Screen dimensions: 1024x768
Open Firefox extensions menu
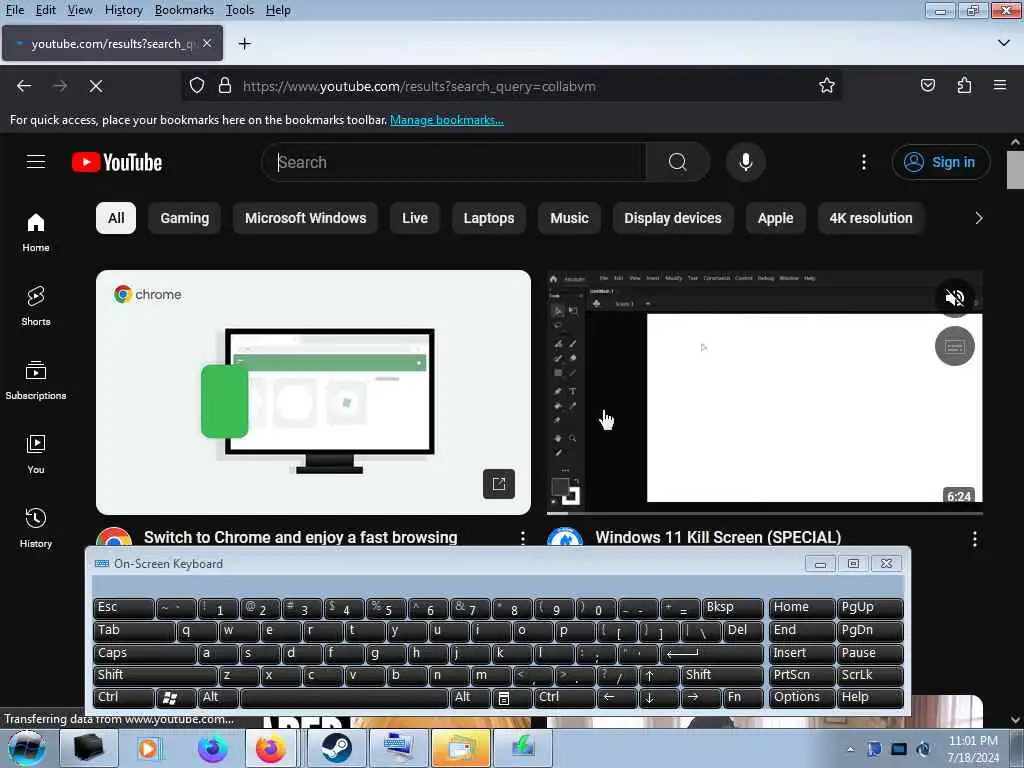click(964, 86)
